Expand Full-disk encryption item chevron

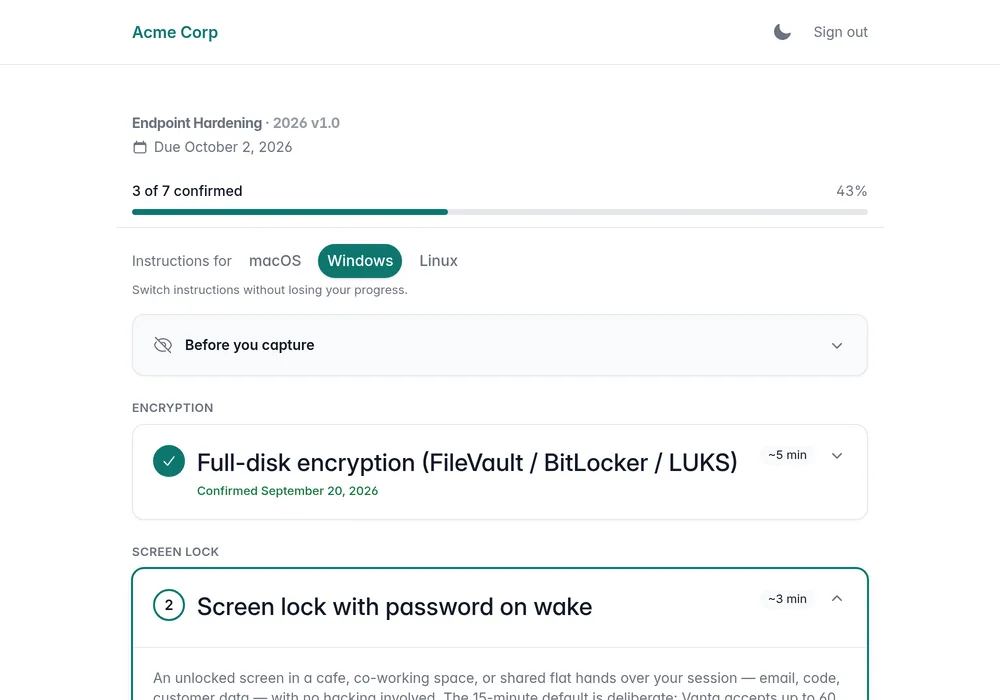pyautogui.click(x=837, y=455)
